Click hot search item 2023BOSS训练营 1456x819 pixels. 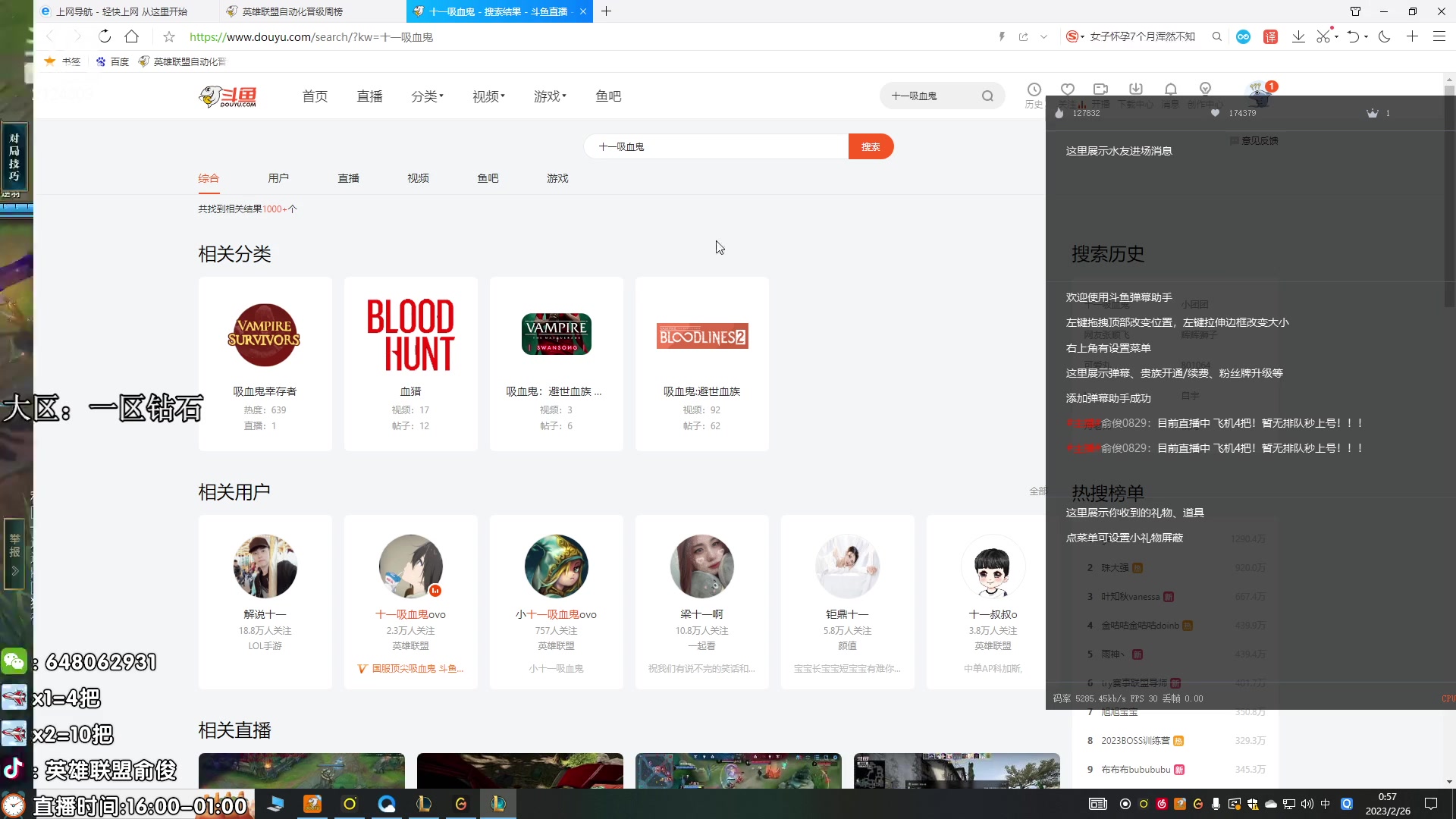click(x=1135, y=741)
